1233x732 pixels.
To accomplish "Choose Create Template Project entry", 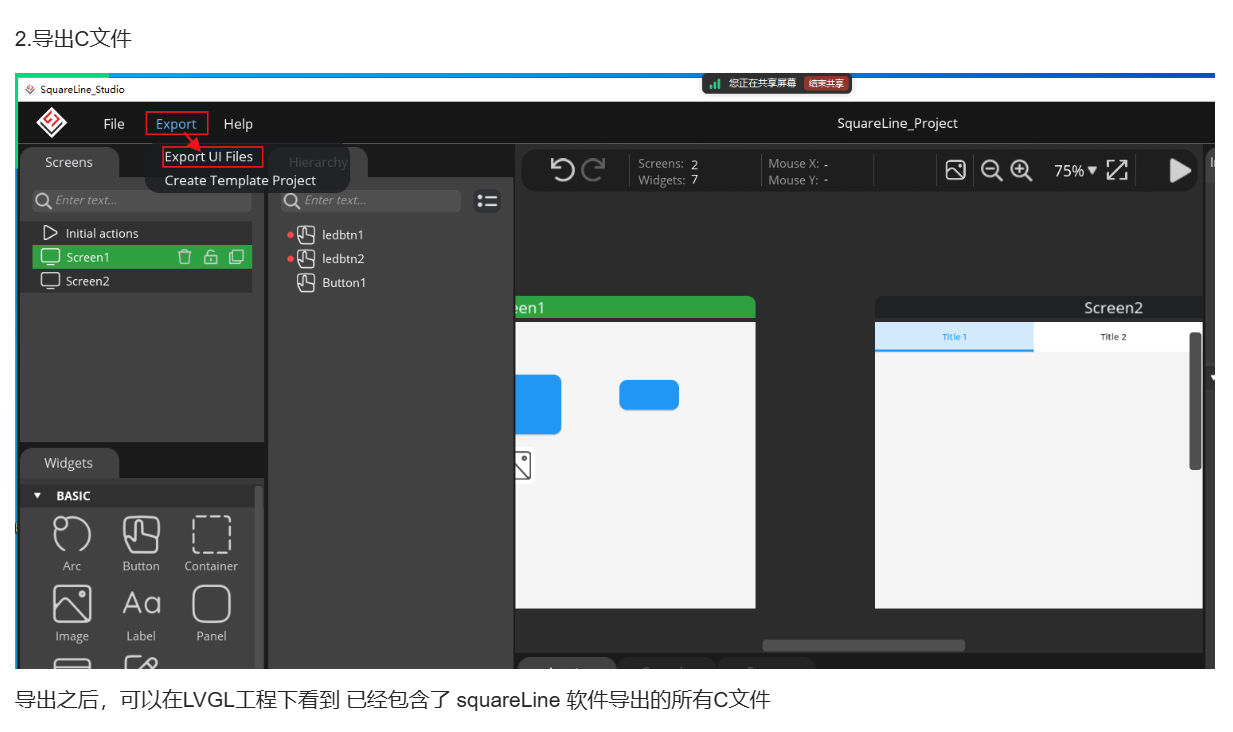I will pos(240,181).
